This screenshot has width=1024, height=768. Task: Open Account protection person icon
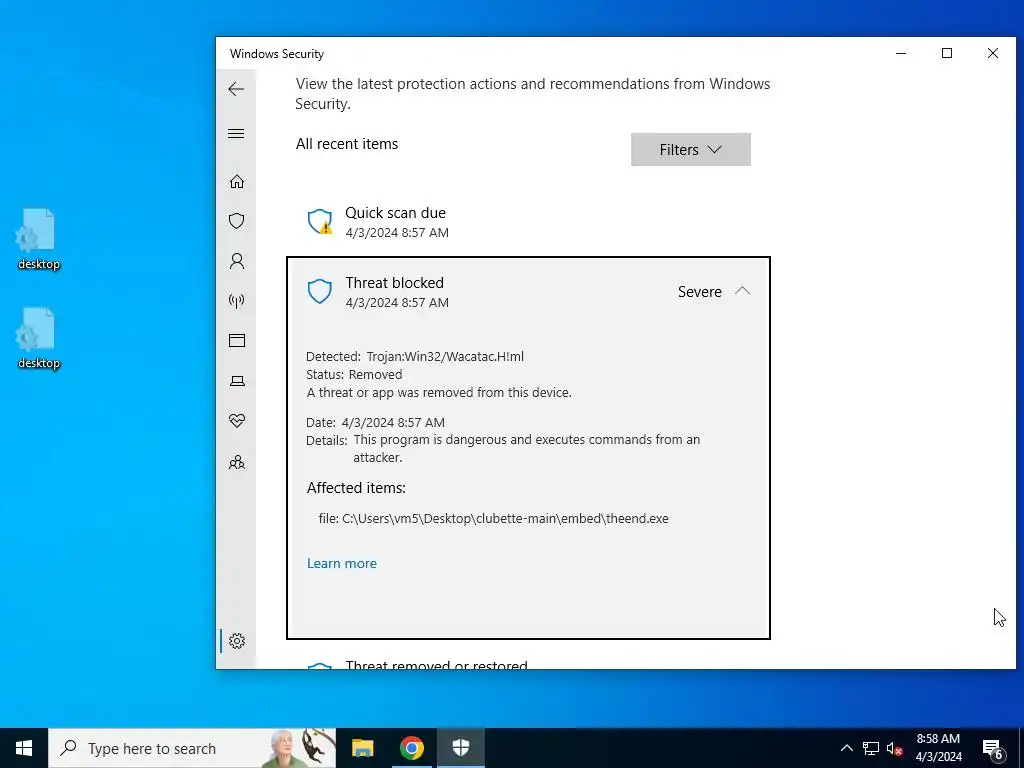tap(236, 261)
